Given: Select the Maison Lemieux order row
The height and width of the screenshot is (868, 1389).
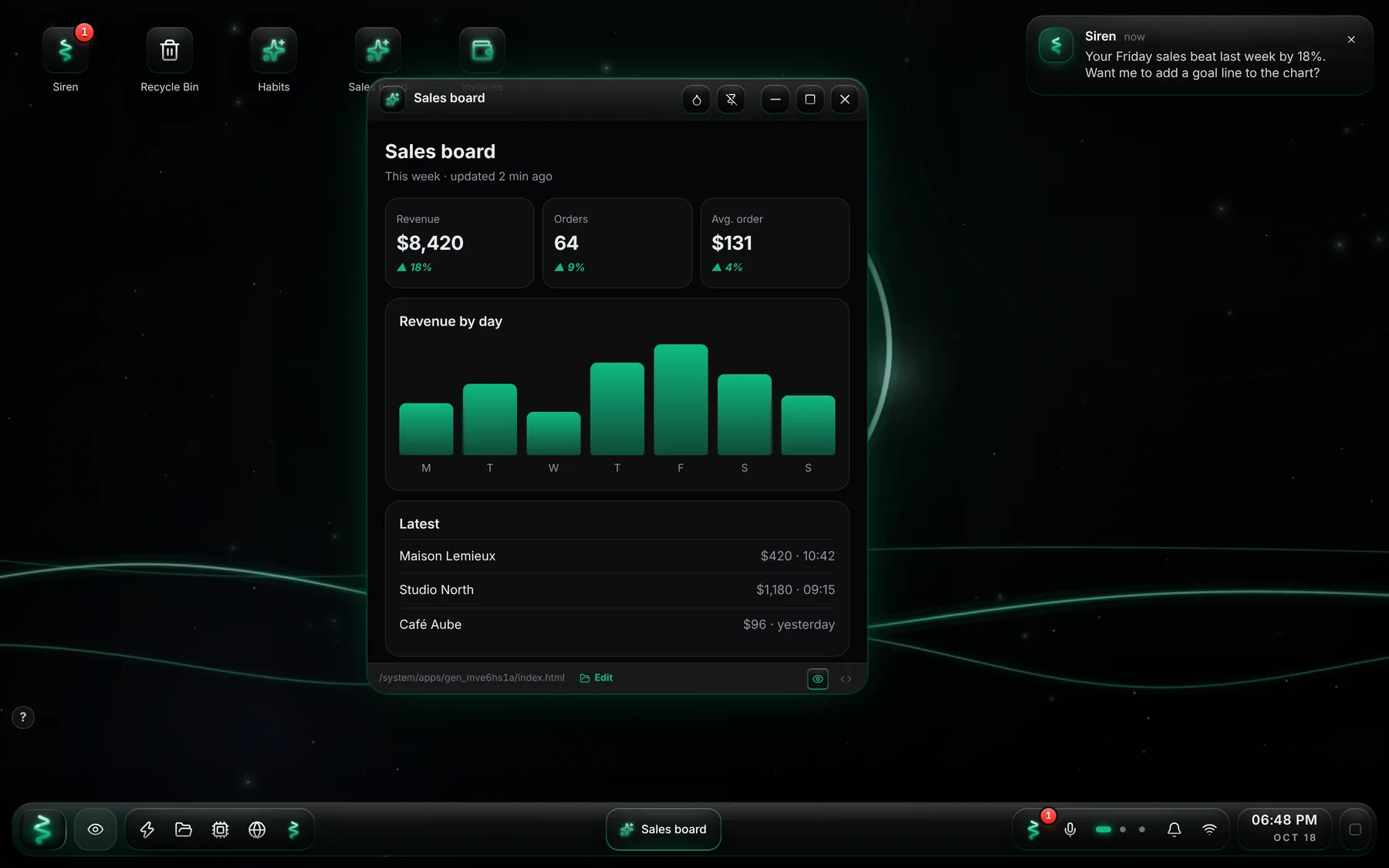Looking at the screenshot, I should [617, 556].
